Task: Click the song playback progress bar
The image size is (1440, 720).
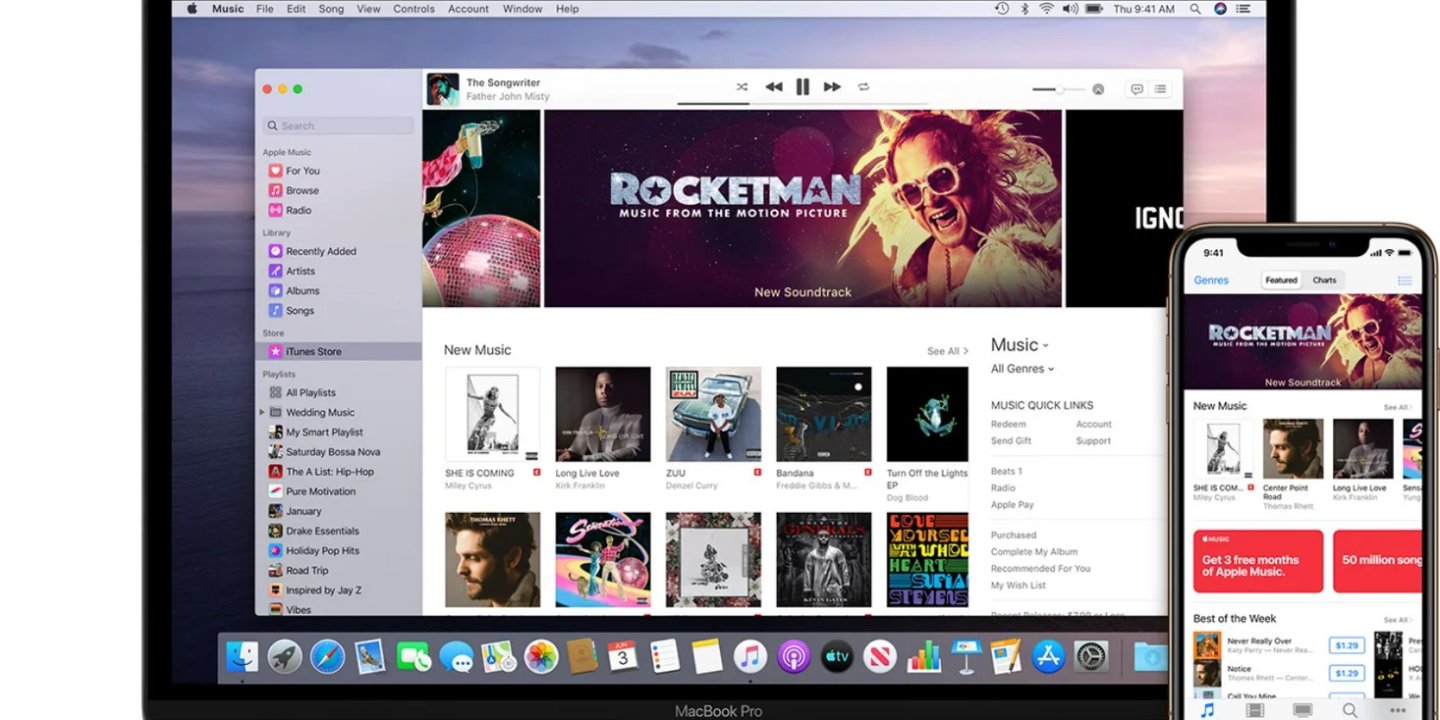Action: 802,103
